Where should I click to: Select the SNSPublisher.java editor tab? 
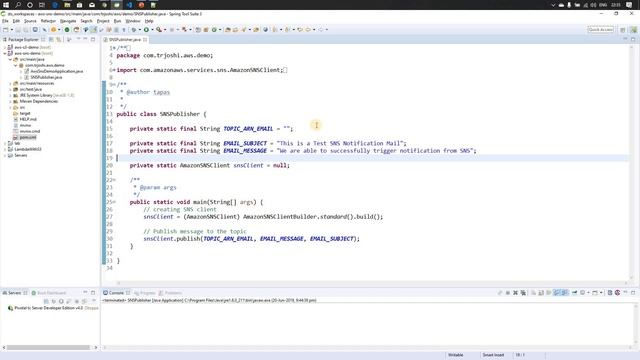[x=124, y=40]
